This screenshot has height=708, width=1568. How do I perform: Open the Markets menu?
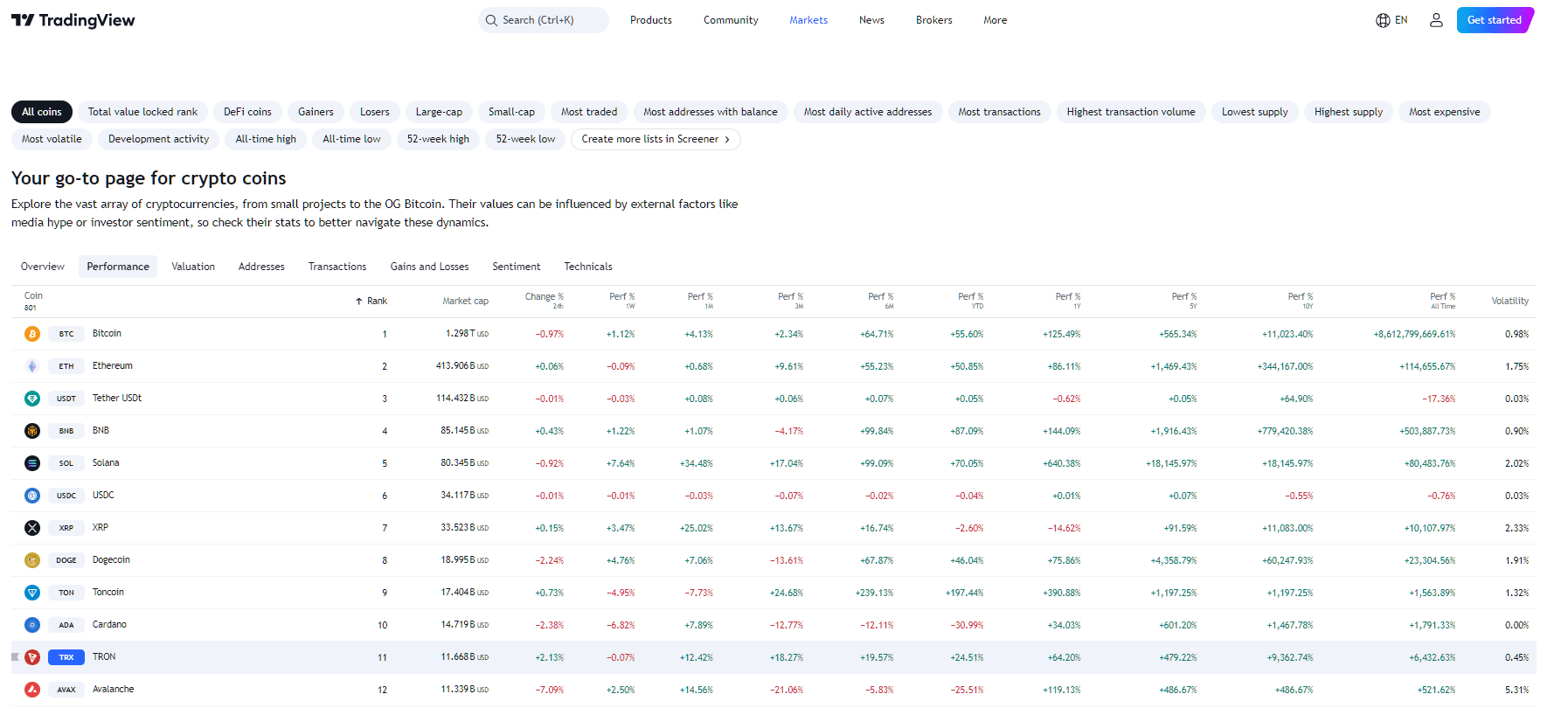click(x=808, y=20)
